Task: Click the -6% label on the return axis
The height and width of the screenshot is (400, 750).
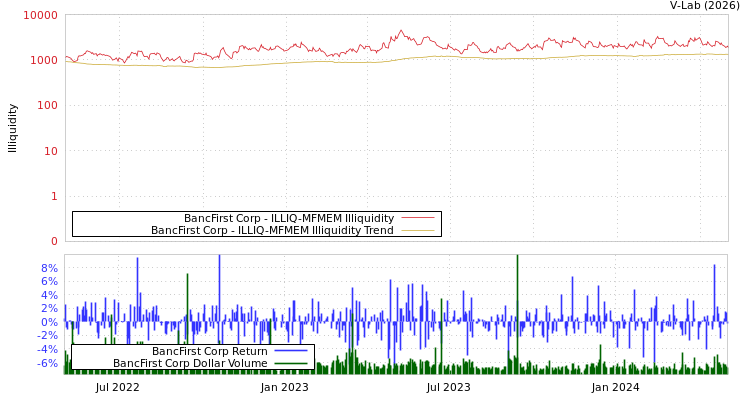Action: [x=47, y=363]
